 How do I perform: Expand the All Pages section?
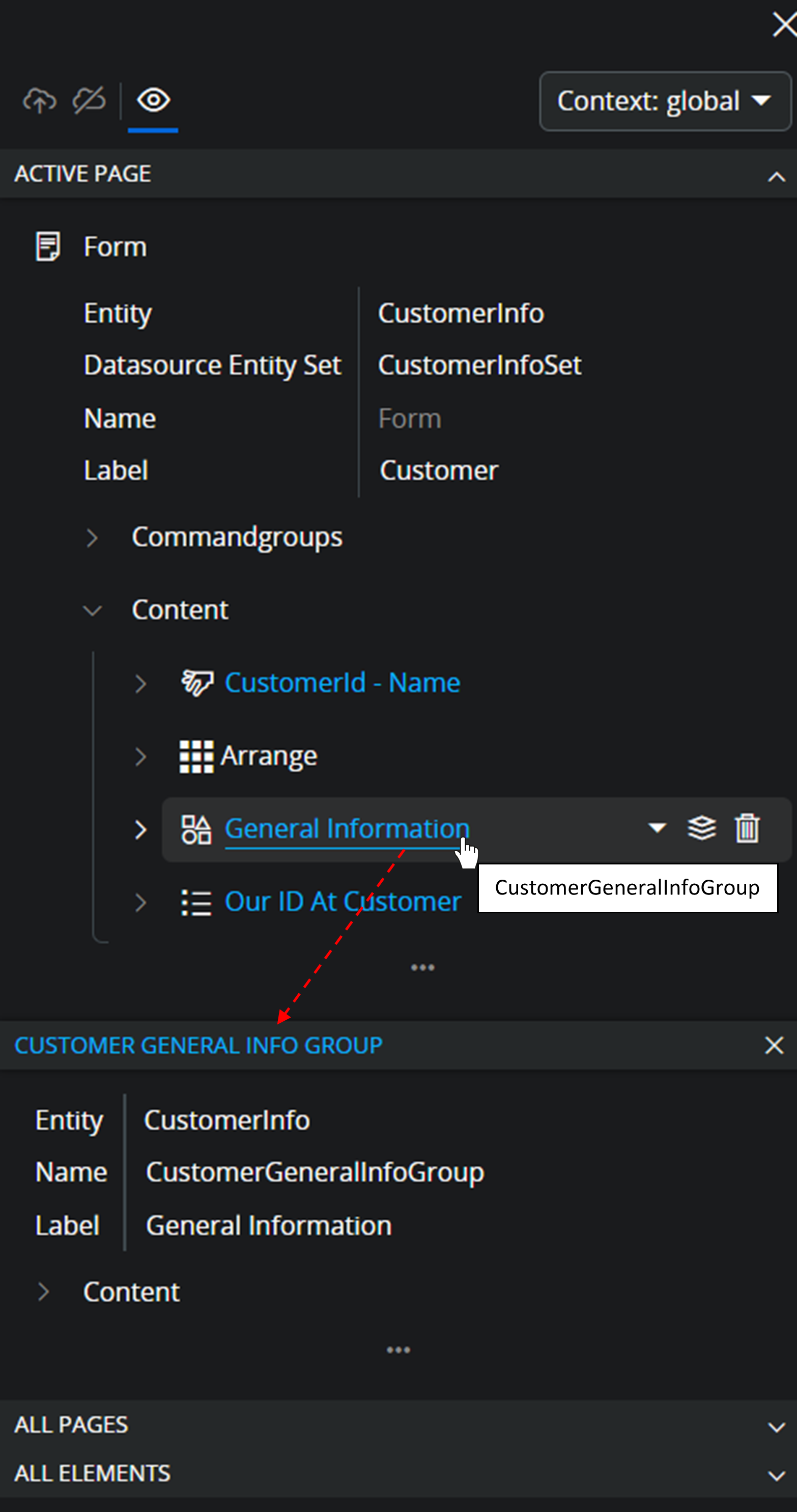[776, 1427]
